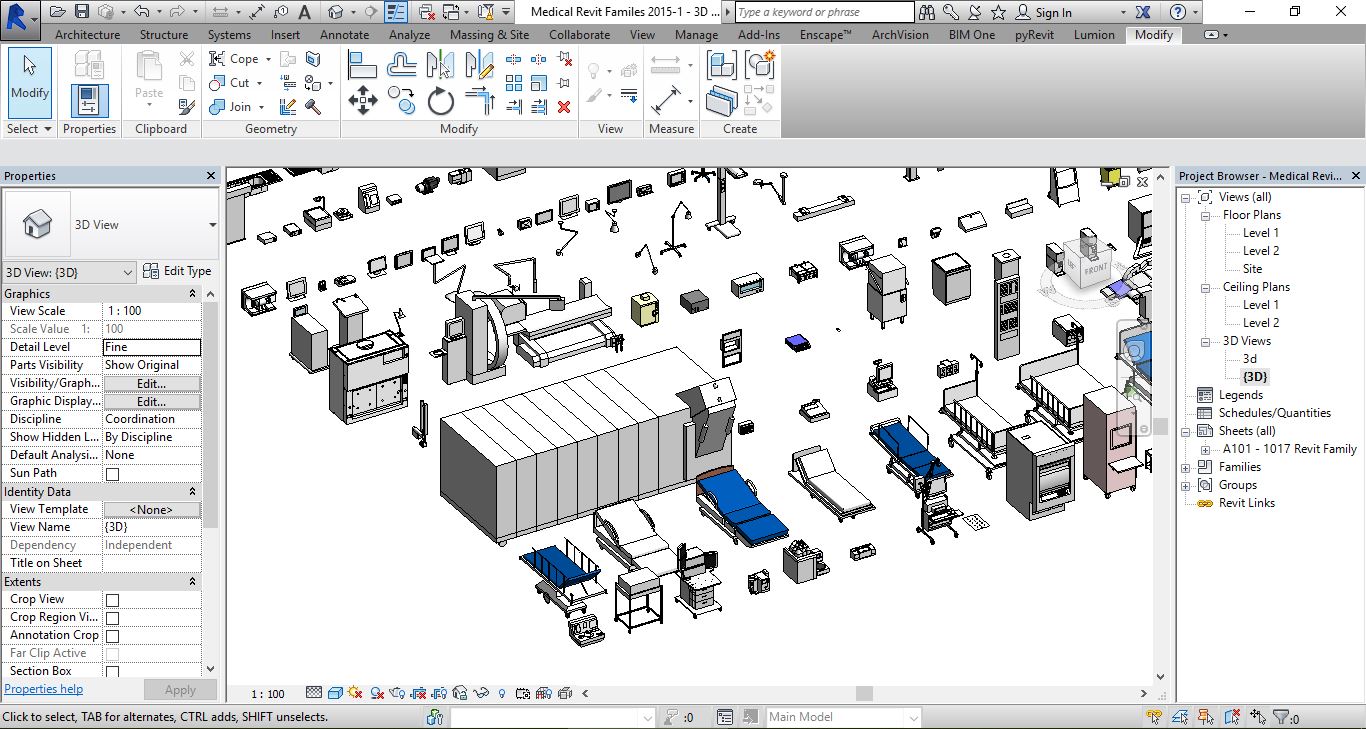Viewport: 1366px width, 729px height.
Task: Click the Measure Between Two References icon
Action: point(665,66)
